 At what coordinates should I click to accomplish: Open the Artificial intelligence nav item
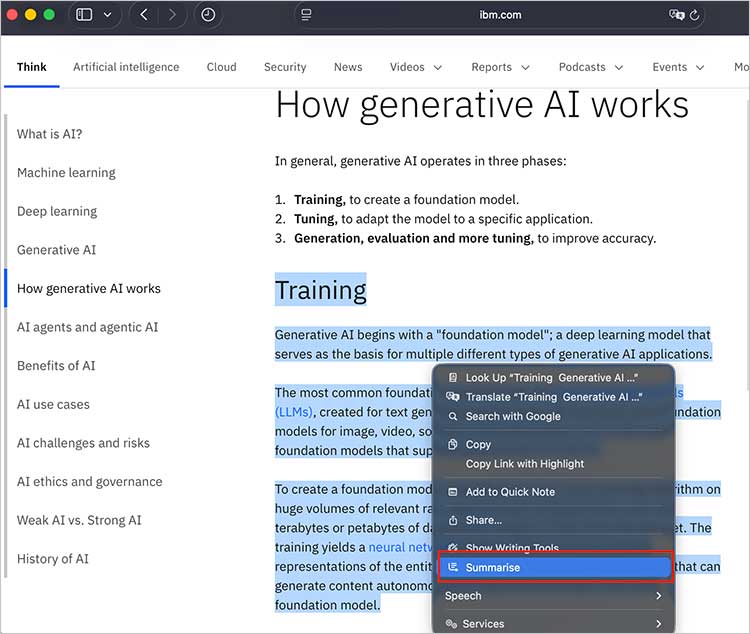pyautogui.click(x=126, y=67)
